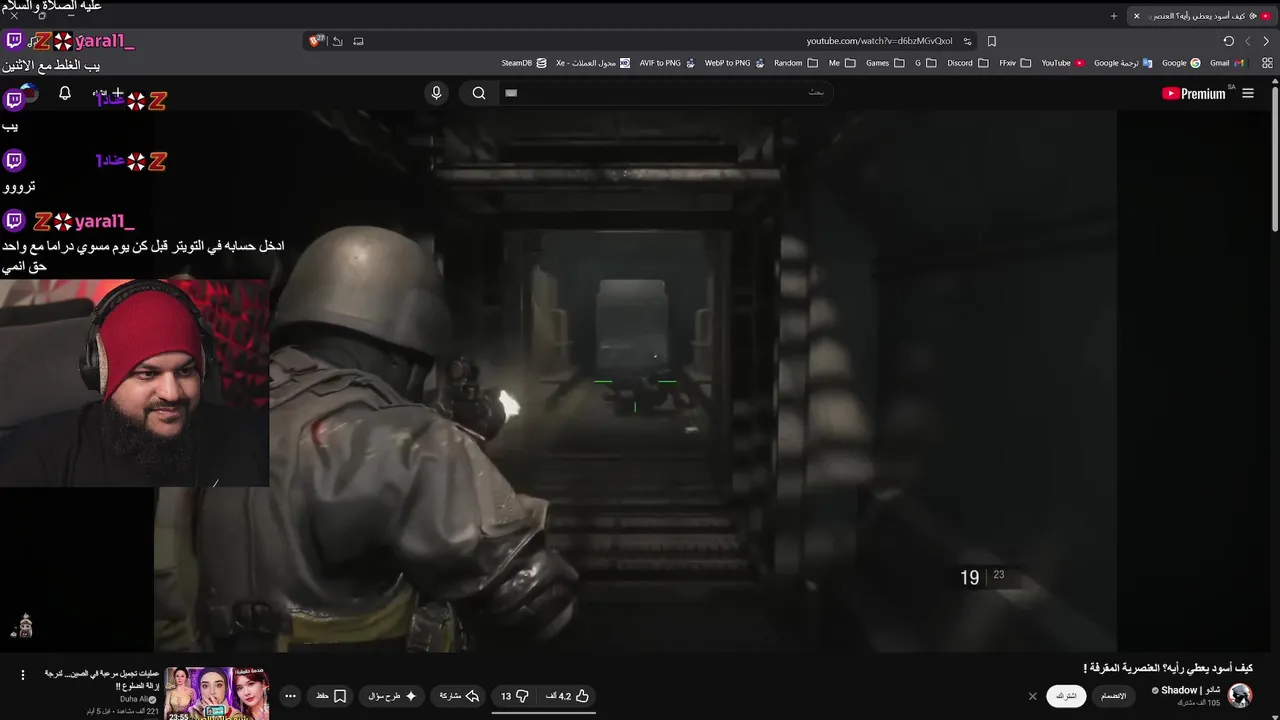This screenshot has height=720, width=1280.
Task: Click the chat username 'yara11_' at the top
Action: pyautogui.click(x=104, y=41)
